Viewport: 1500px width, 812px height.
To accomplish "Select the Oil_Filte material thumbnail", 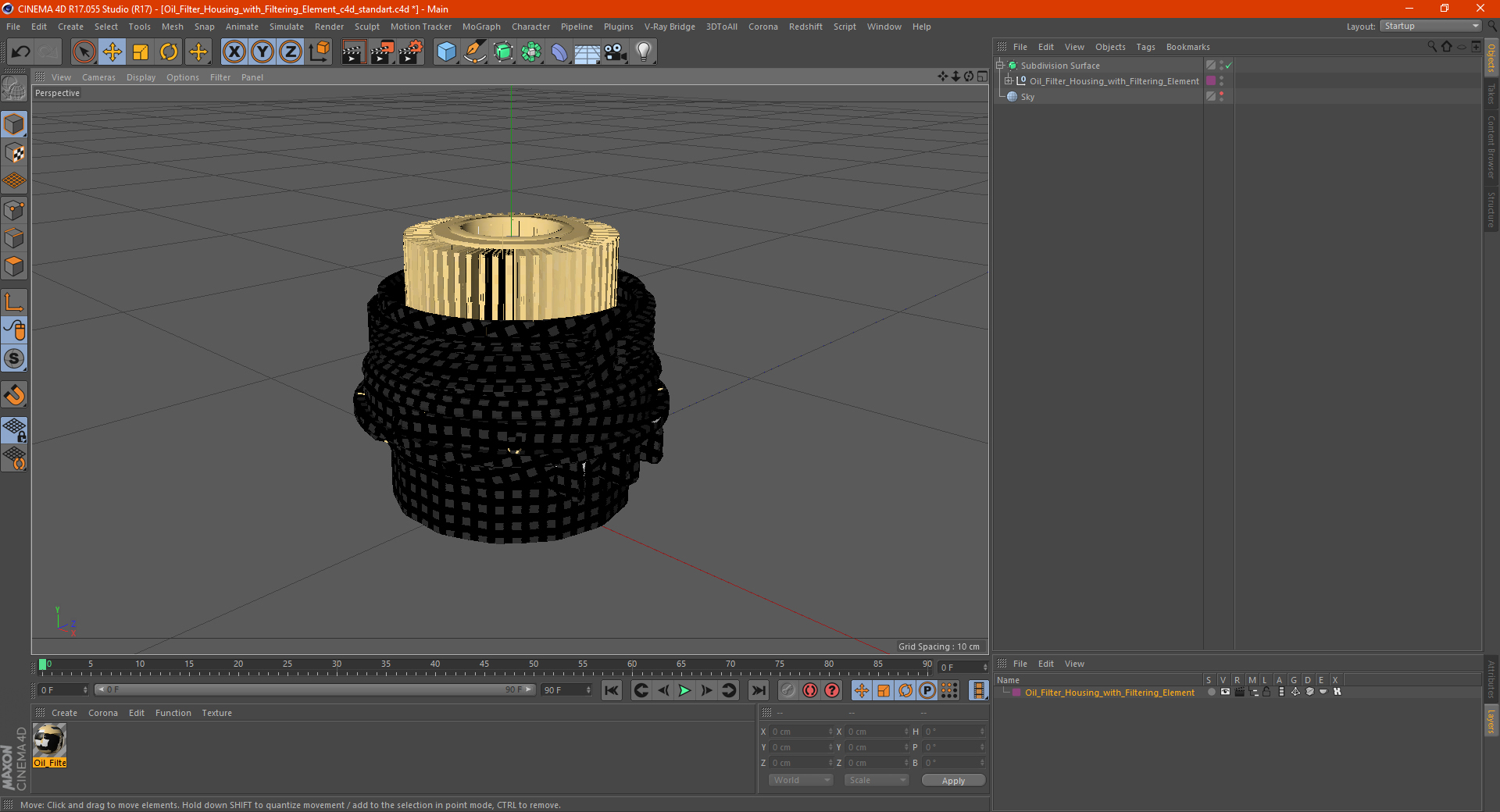I will pyautogui.click(x=49, y=740).
